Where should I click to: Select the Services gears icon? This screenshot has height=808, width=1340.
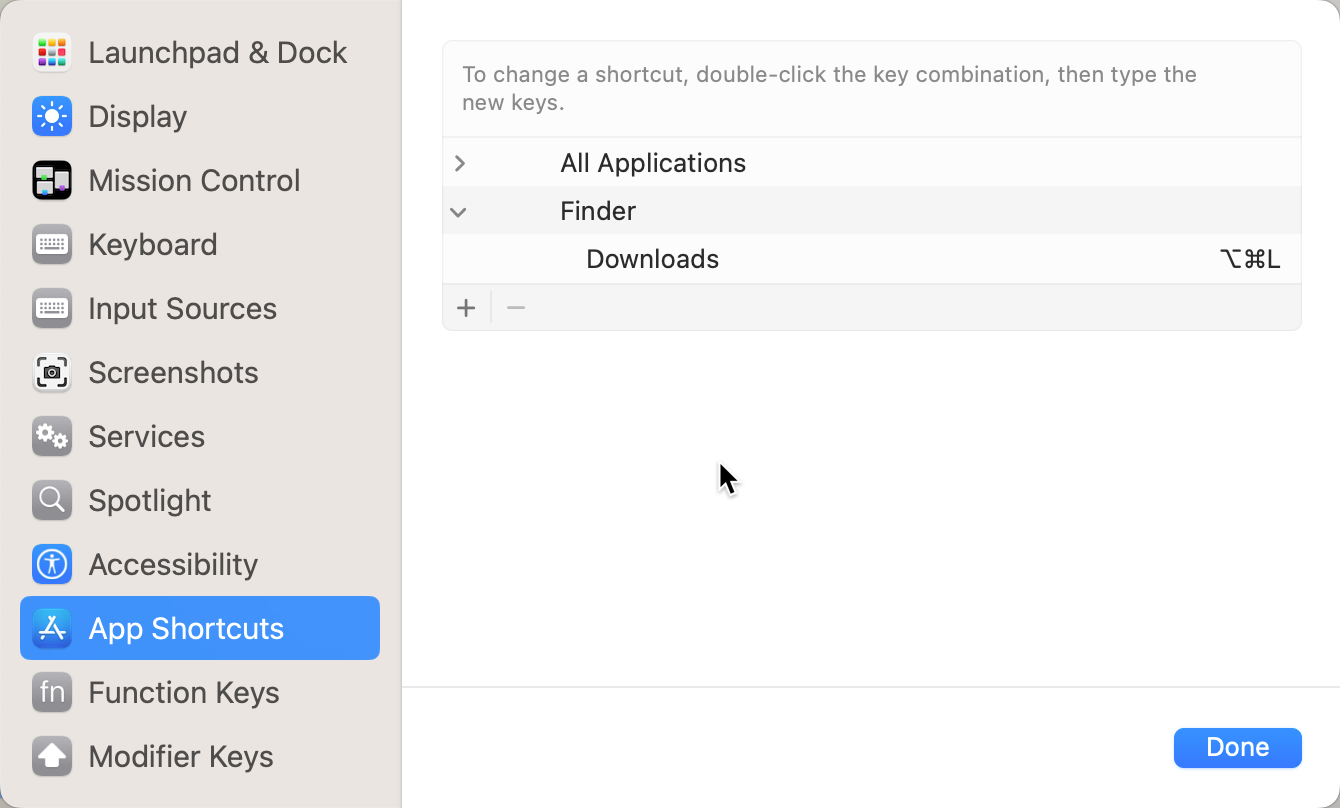[51, 436]
